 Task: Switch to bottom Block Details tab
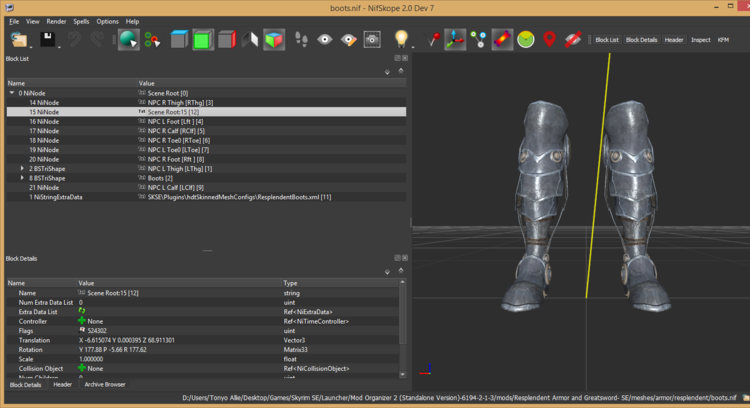(x=25, y=385)
